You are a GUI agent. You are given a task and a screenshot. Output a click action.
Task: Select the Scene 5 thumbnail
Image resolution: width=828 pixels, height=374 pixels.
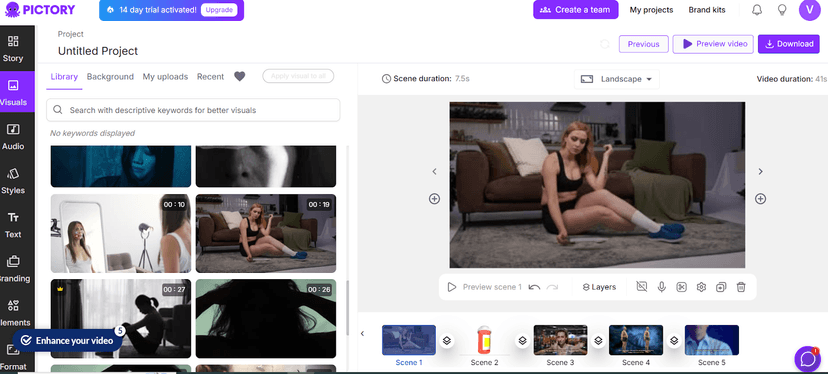712,340
